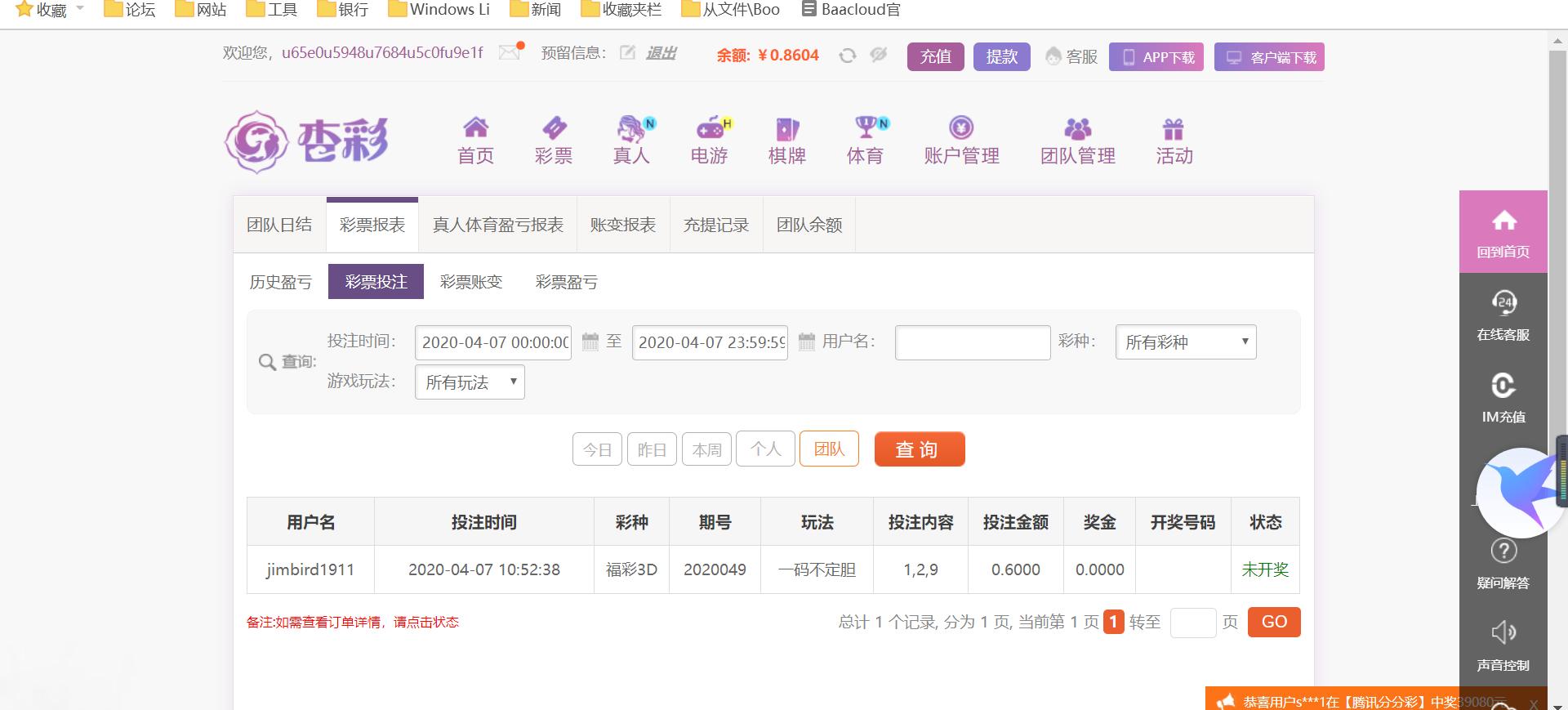Click the orange 查询 search button
The height and width of the screenshot is (710, 1568).
pos(920,449)
